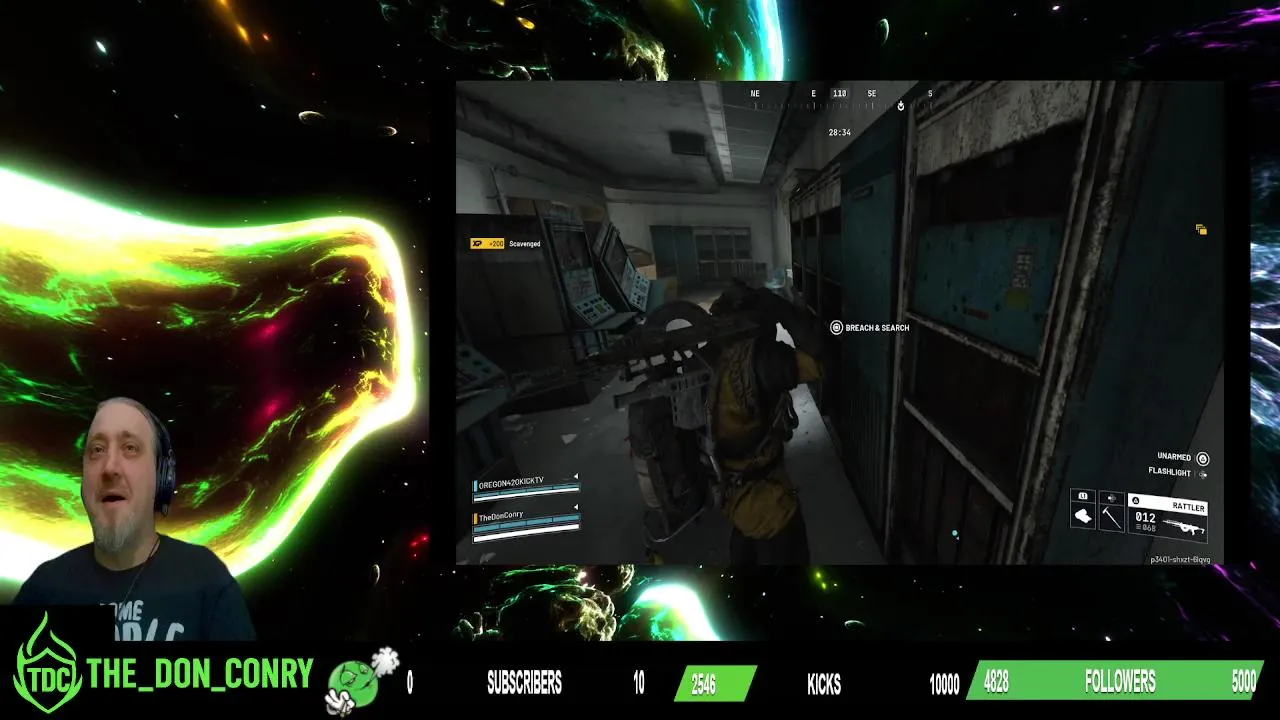This screenshot has height=720, width=1280.
Task: Click the 068 reserve ammo count
Action: 1149,528
